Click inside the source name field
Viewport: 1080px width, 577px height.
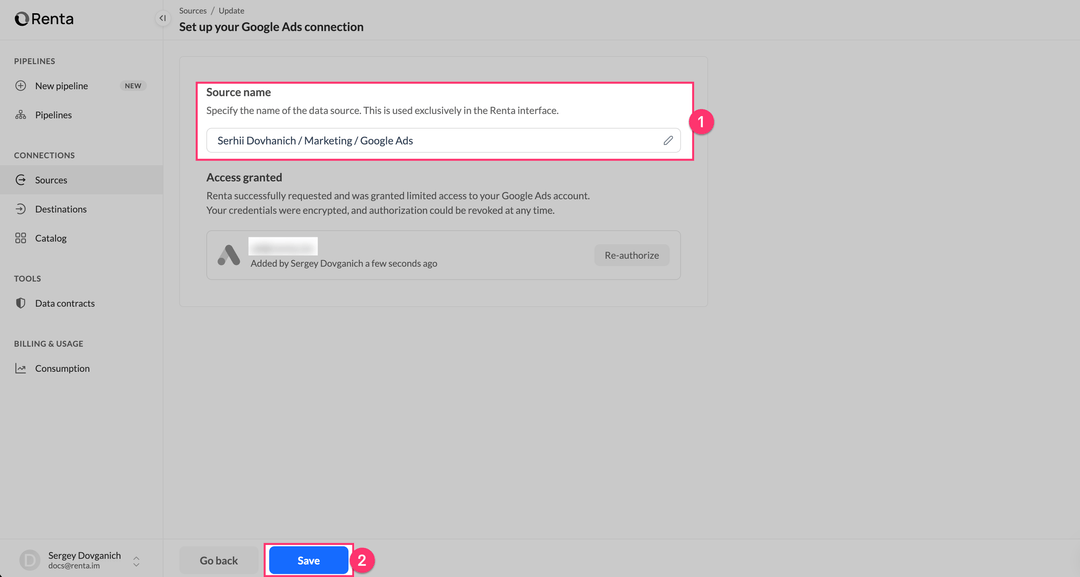click(420, 140)
